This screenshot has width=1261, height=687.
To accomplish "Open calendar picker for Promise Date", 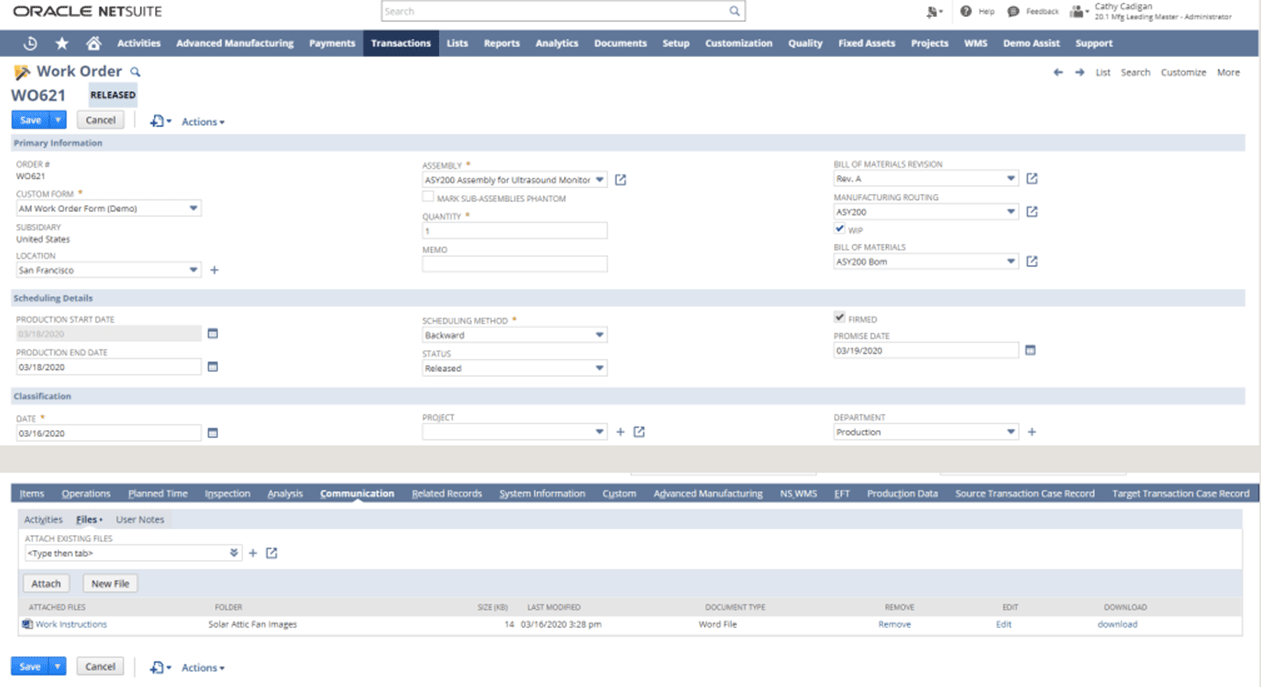I will (1030, 350).
